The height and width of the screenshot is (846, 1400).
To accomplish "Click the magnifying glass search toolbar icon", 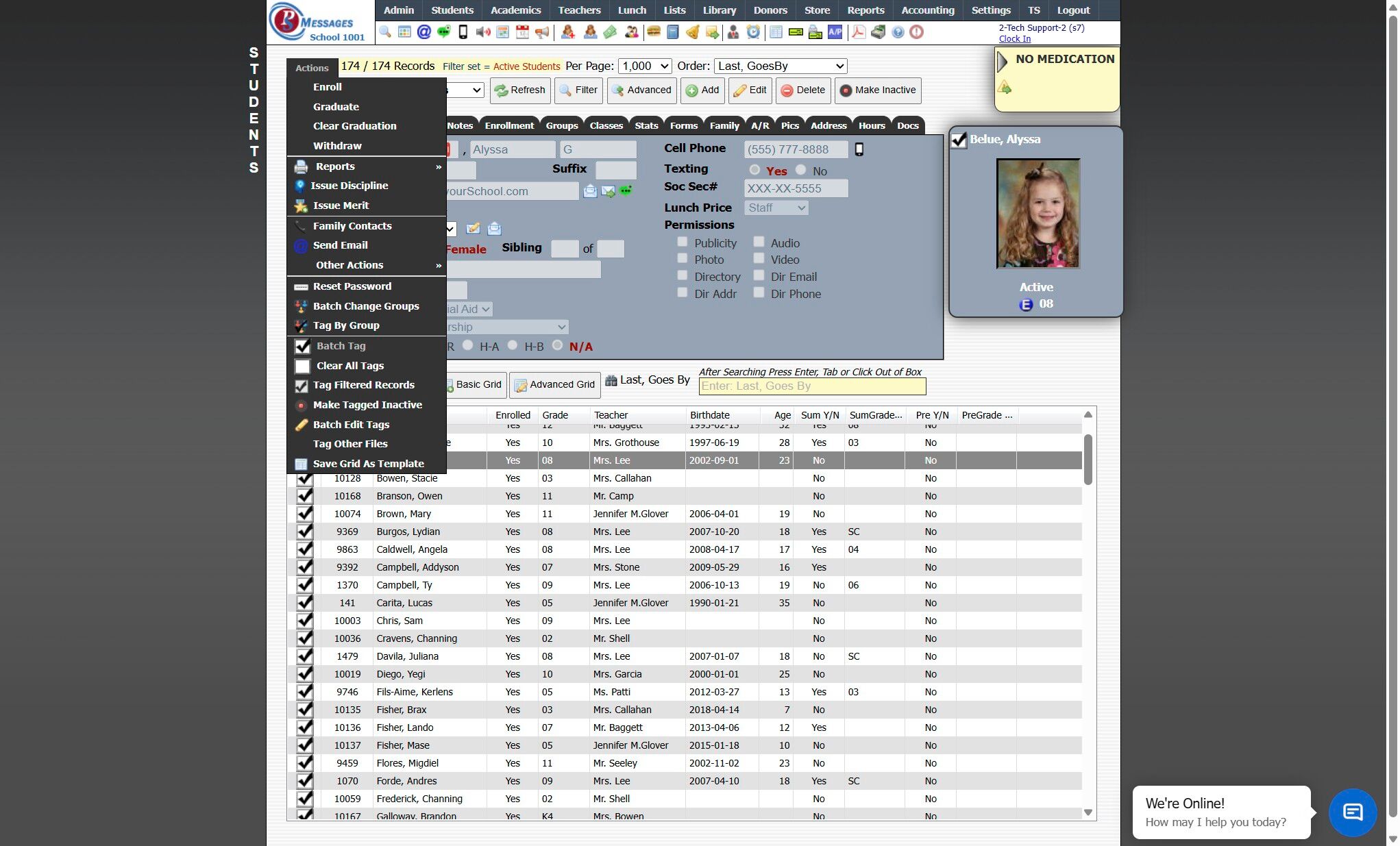I will 385,32.
